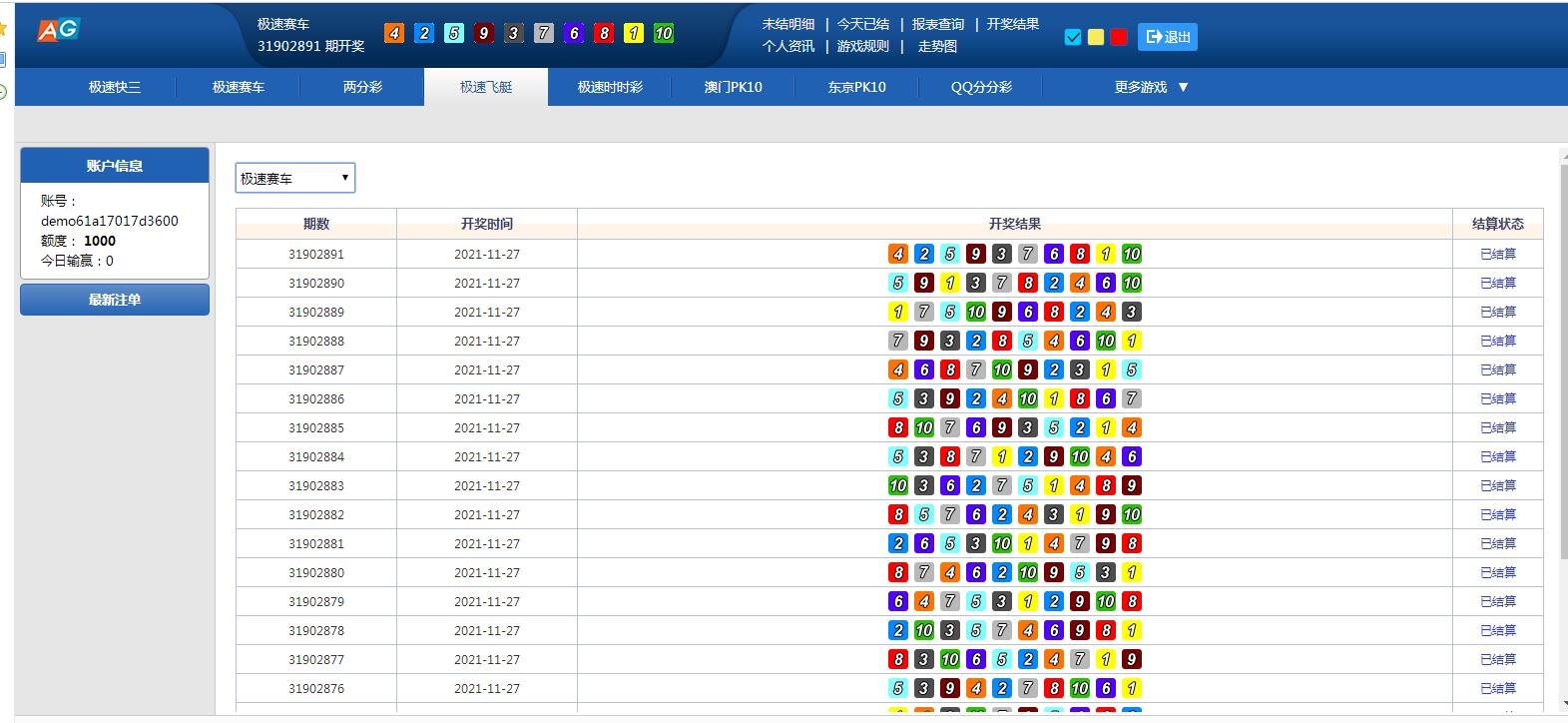Click the cyan number 5 ball in header
This screenshot has width=1568, height=723.
click(454, 33)
